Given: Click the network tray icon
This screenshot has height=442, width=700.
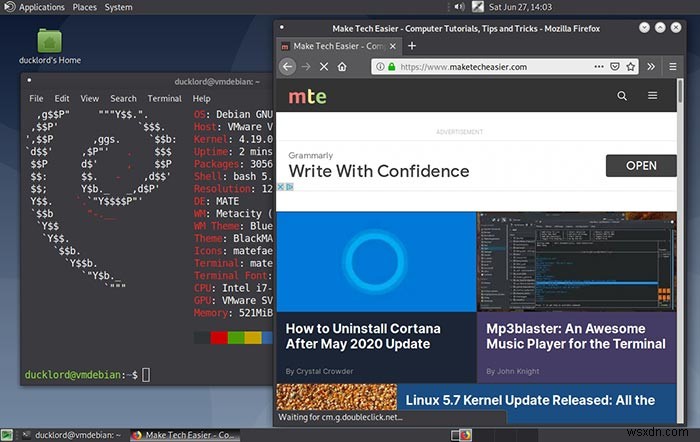Looking at the screenshot, I should coord(478,7).
